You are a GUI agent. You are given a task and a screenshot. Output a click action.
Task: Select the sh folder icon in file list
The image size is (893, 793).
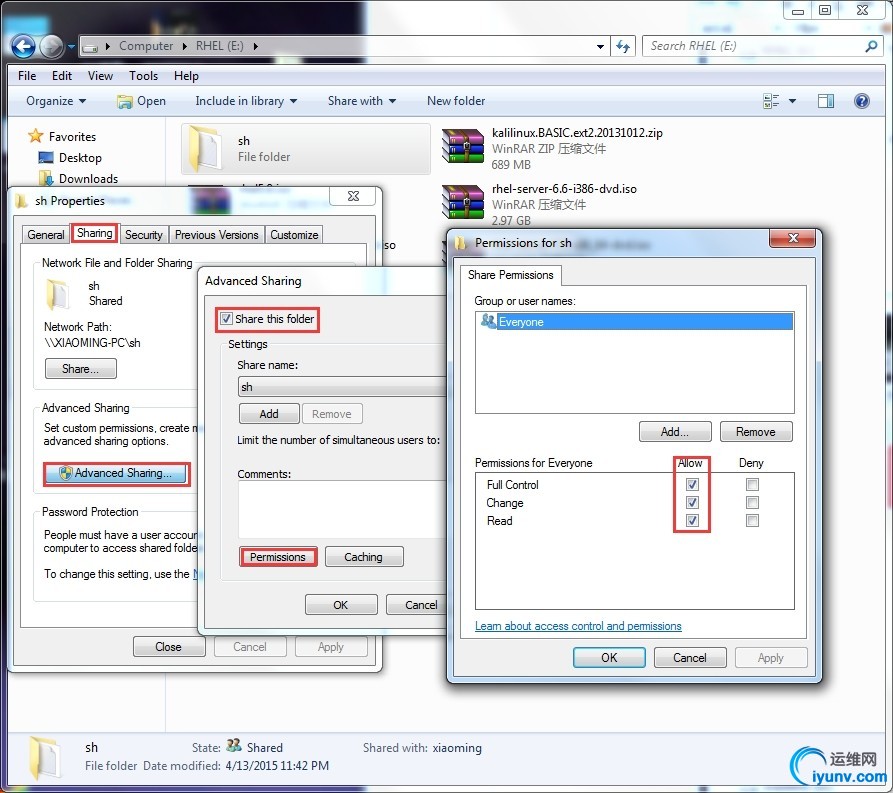(206, 148)
